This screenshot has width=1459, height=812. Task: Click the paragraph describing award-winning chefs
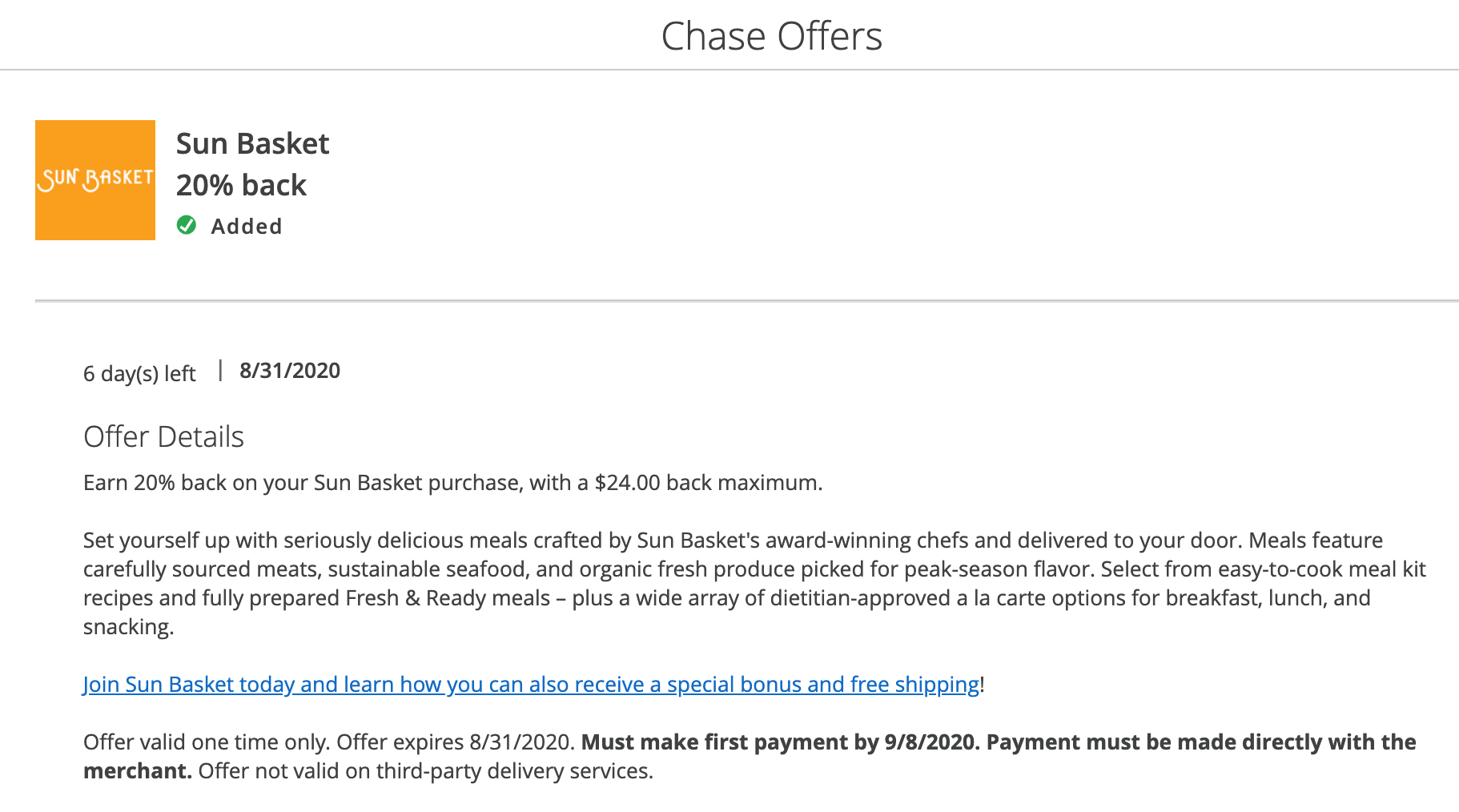pyautogui.click(x=753, y=569)
